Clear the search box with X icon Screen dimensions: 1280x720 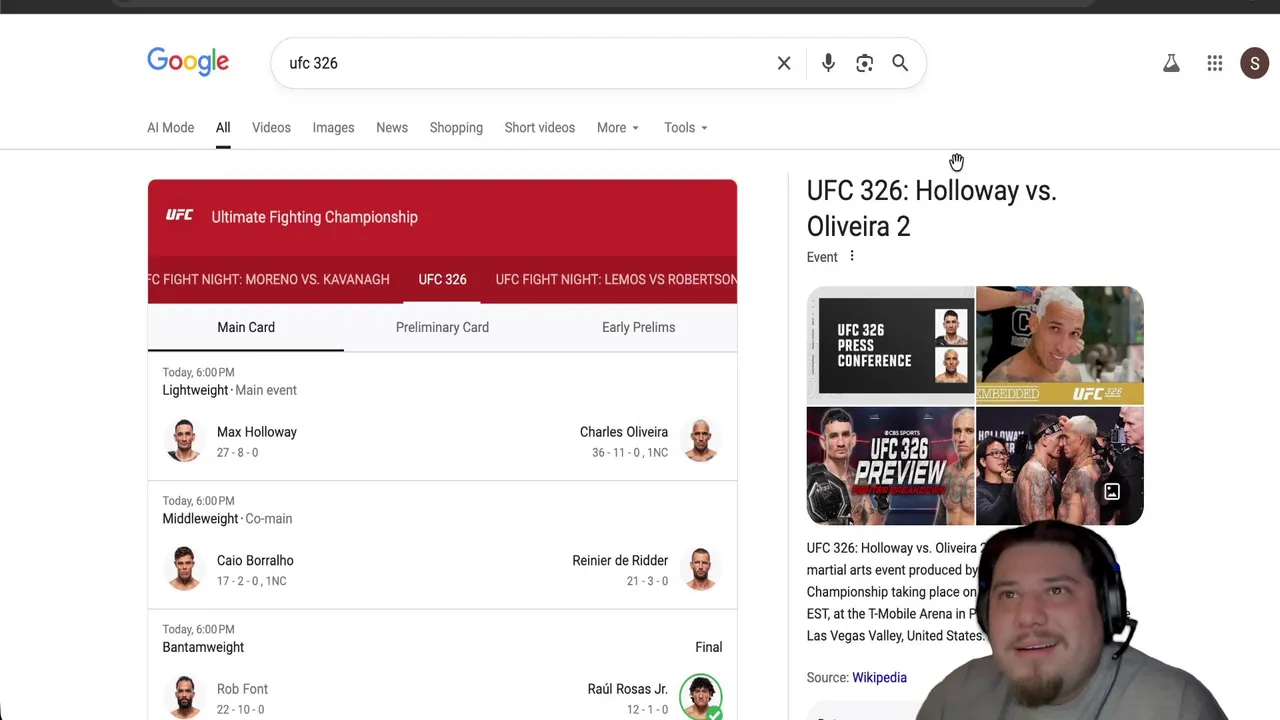pos(784,63)
